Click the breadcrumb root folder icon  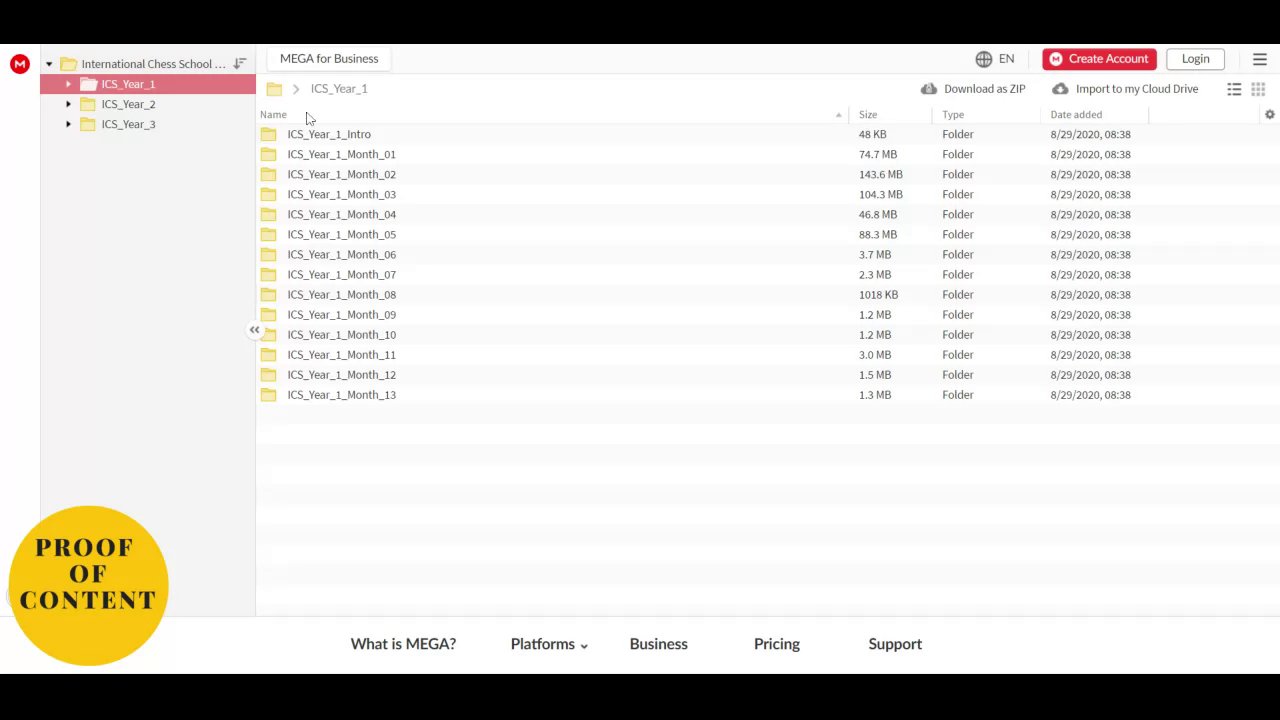coord(274,89)
